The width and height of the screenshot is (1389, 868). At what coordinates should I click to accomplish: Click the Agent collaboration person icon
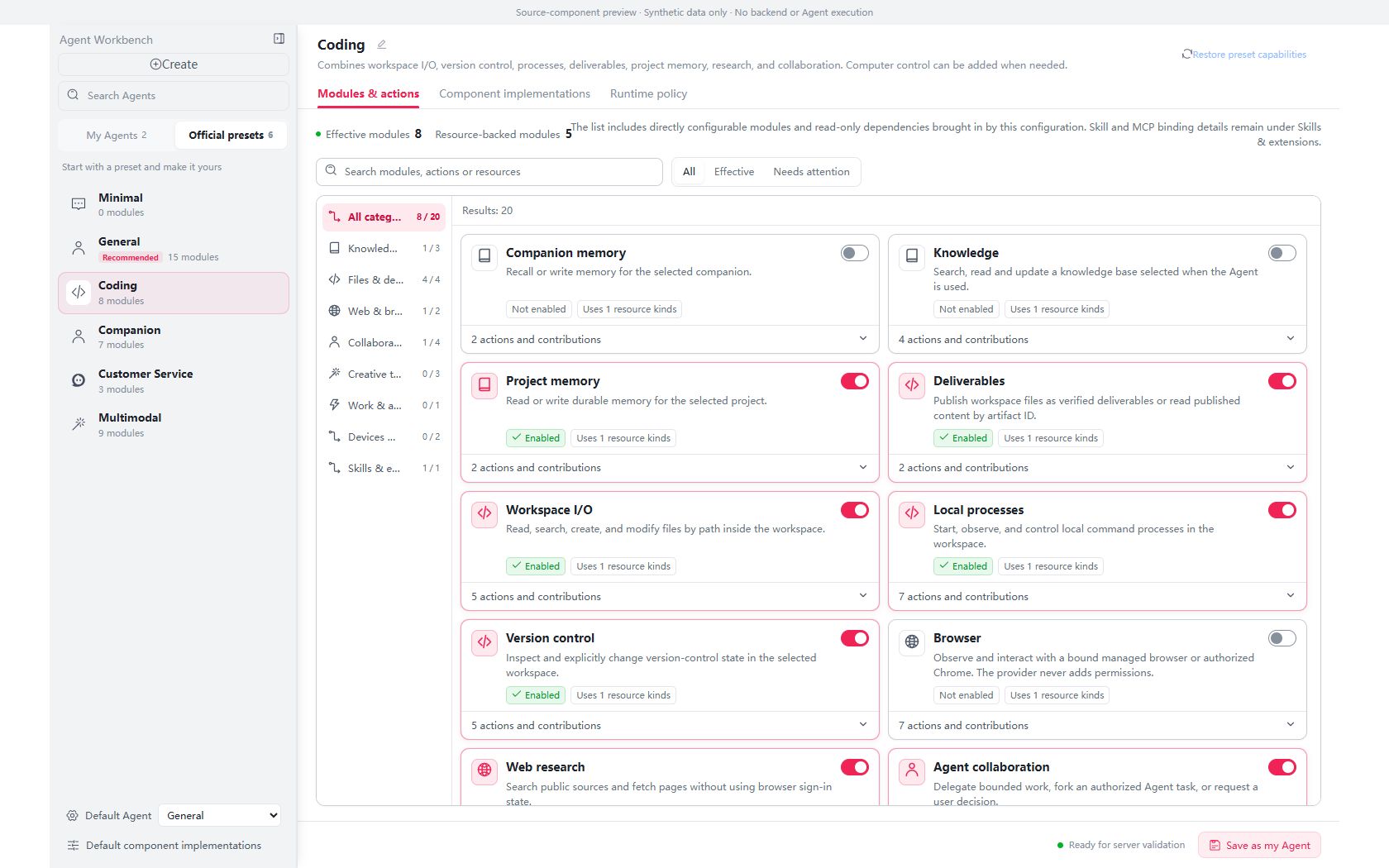pyautogui.click(x=912, y=770)
